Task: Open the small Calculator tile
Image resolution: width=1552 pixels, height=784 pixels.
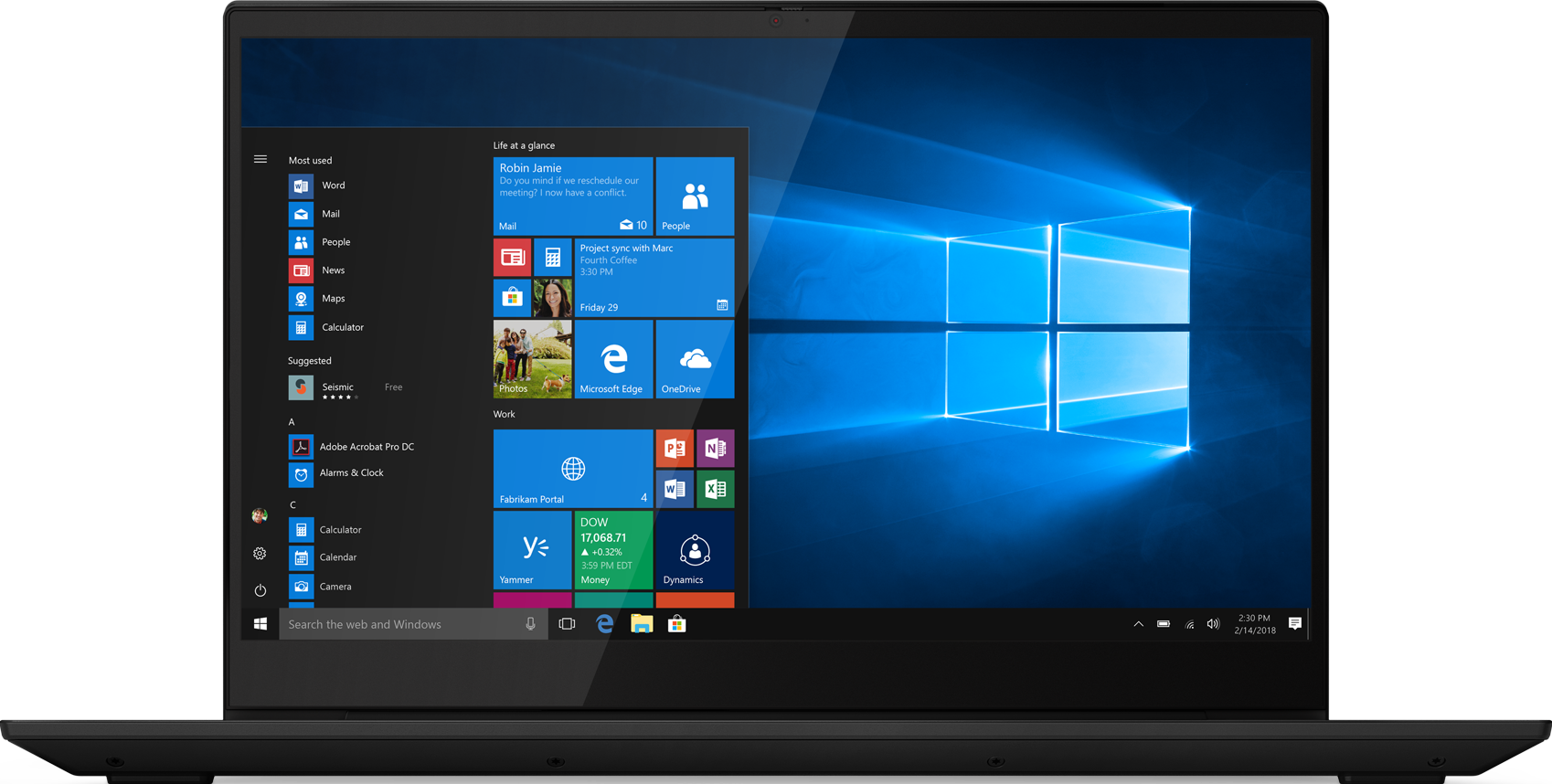Action: (553, 258)
